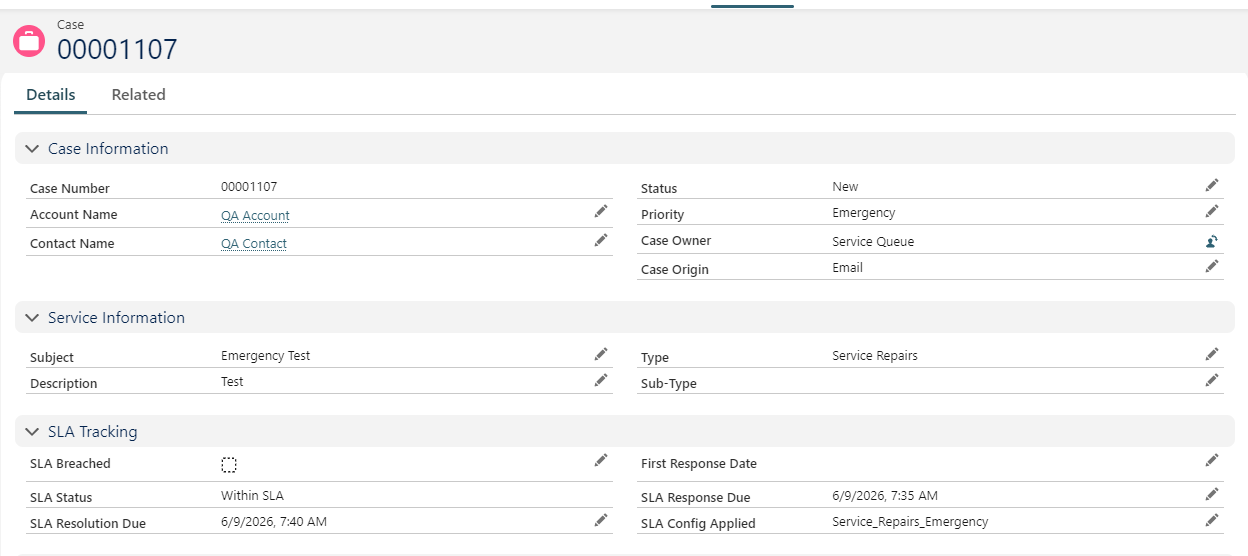Screen dimensions: 1248x556
Task: Click the pink Case briefcase icon
Action: coord(29,41)
